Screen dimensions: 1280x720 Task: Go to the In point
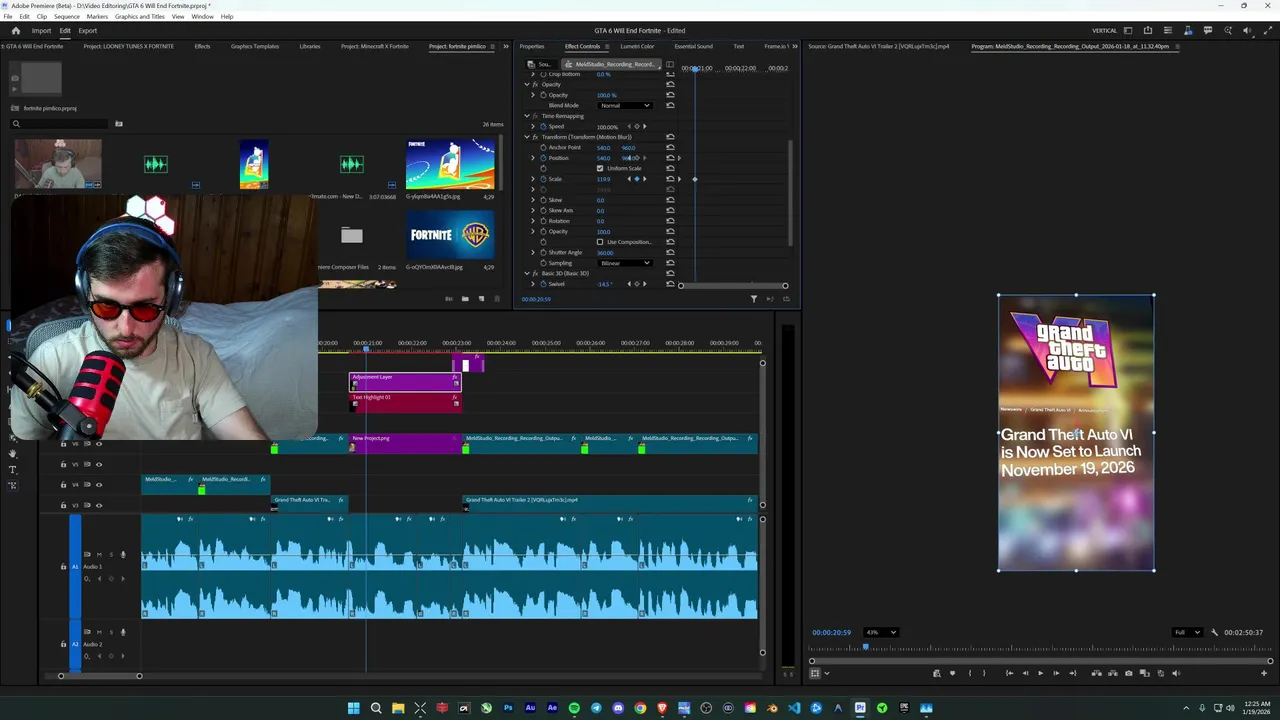1009,673
